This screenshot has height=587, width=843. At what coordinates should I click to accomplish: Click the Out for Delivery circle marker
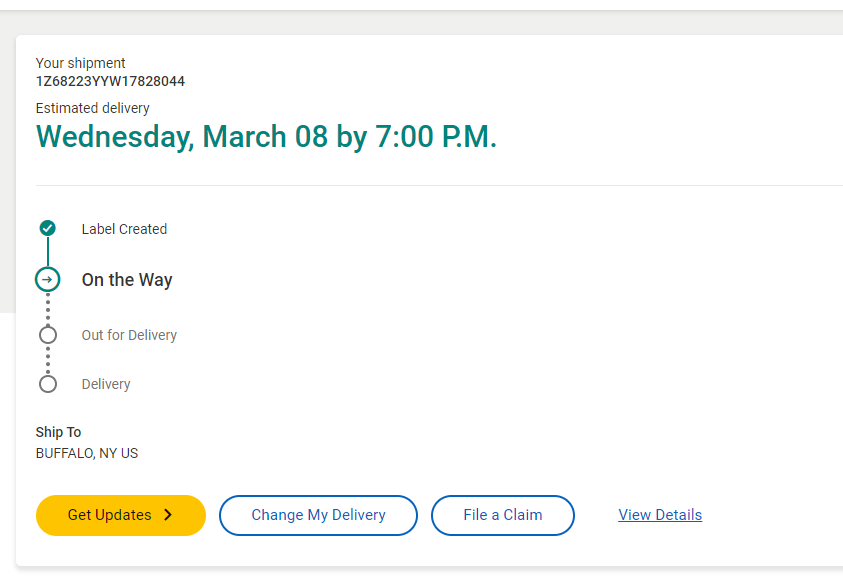pyautogui.click(x=47, y=334)
